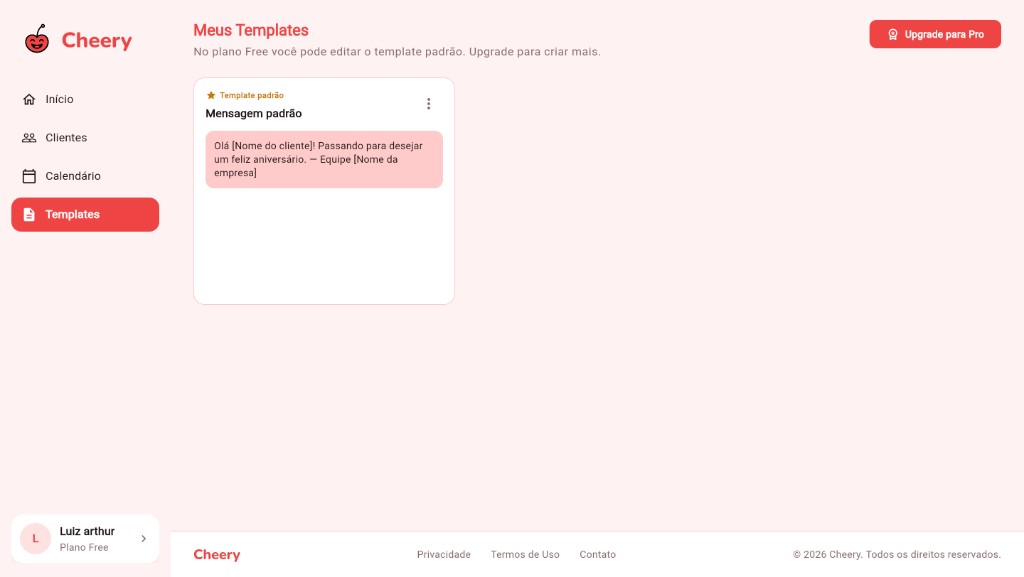This screenshot has width=1024, height=577.
Task: Click the Luiz arthur user name
Action: point(87,531)
